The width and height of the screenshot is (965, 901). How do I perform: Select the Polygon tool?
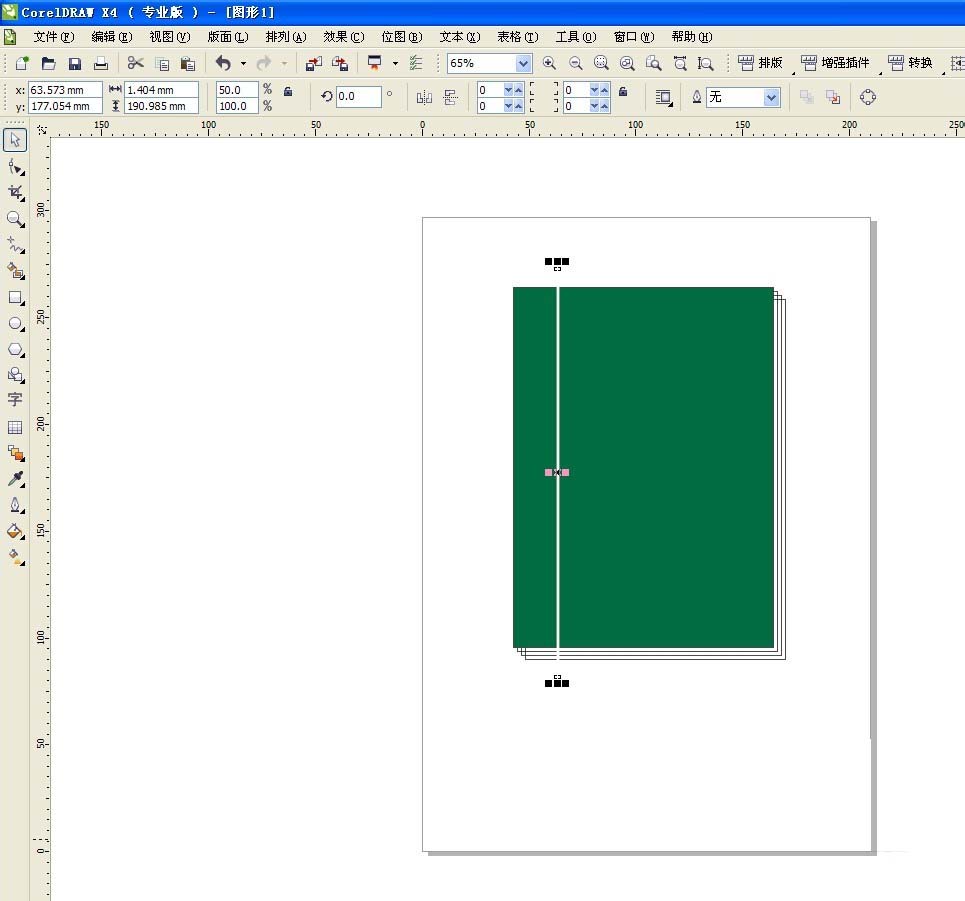pyautogui.click(x=15, y=349)
